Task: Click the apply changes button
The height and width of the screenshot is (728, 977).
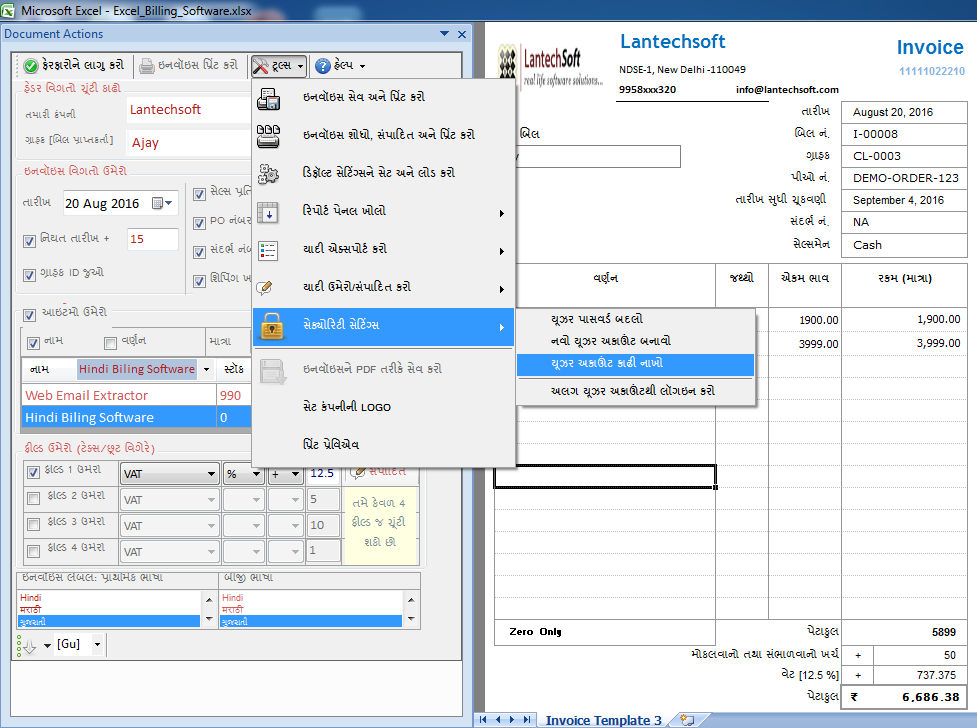Action: [x=74, y=65]
